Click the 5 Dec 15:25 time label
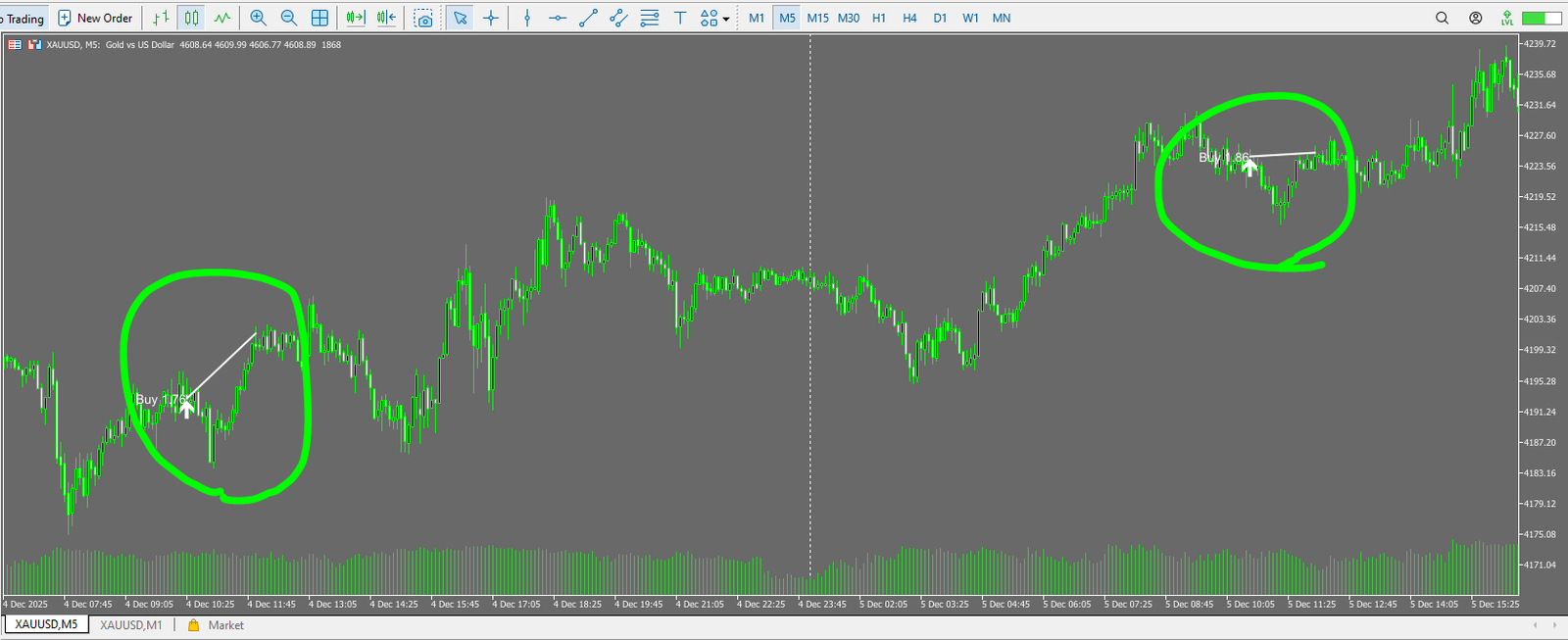Viewport: 1568px width, 640px height. pyautogui.click(x=1494, y=604)
